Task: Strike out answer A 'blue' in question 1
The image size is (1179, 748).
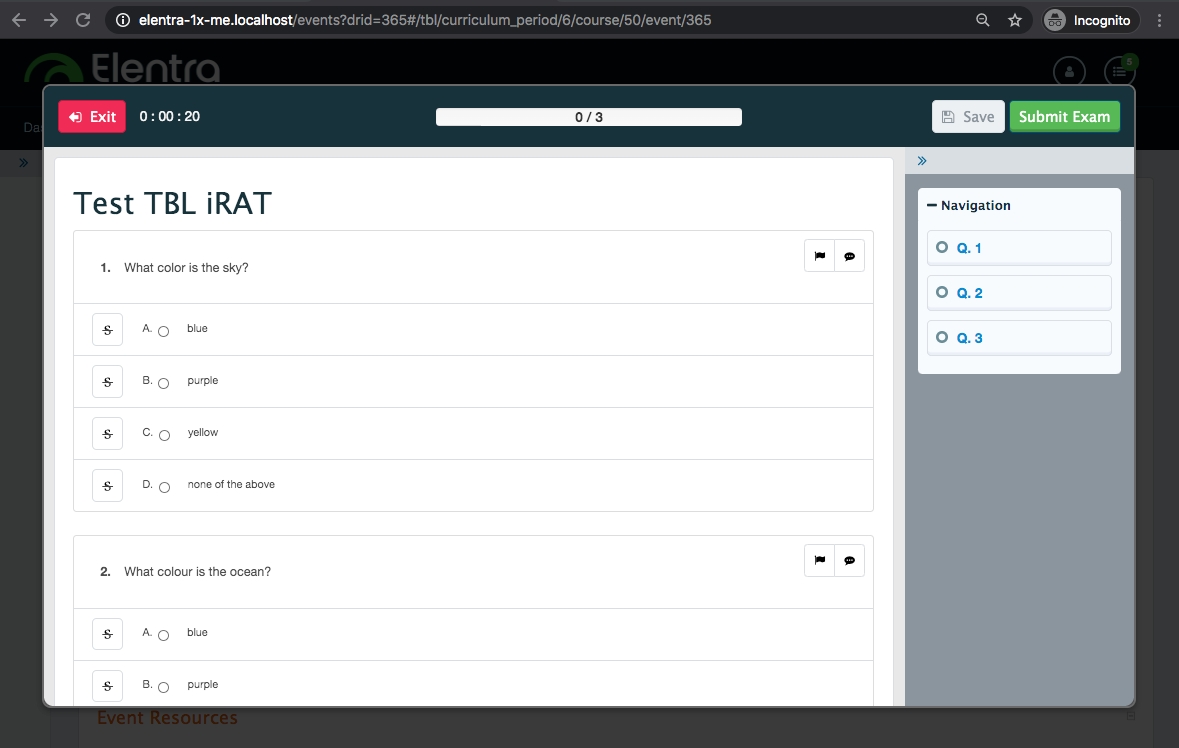Action: [x=107, y=330]
